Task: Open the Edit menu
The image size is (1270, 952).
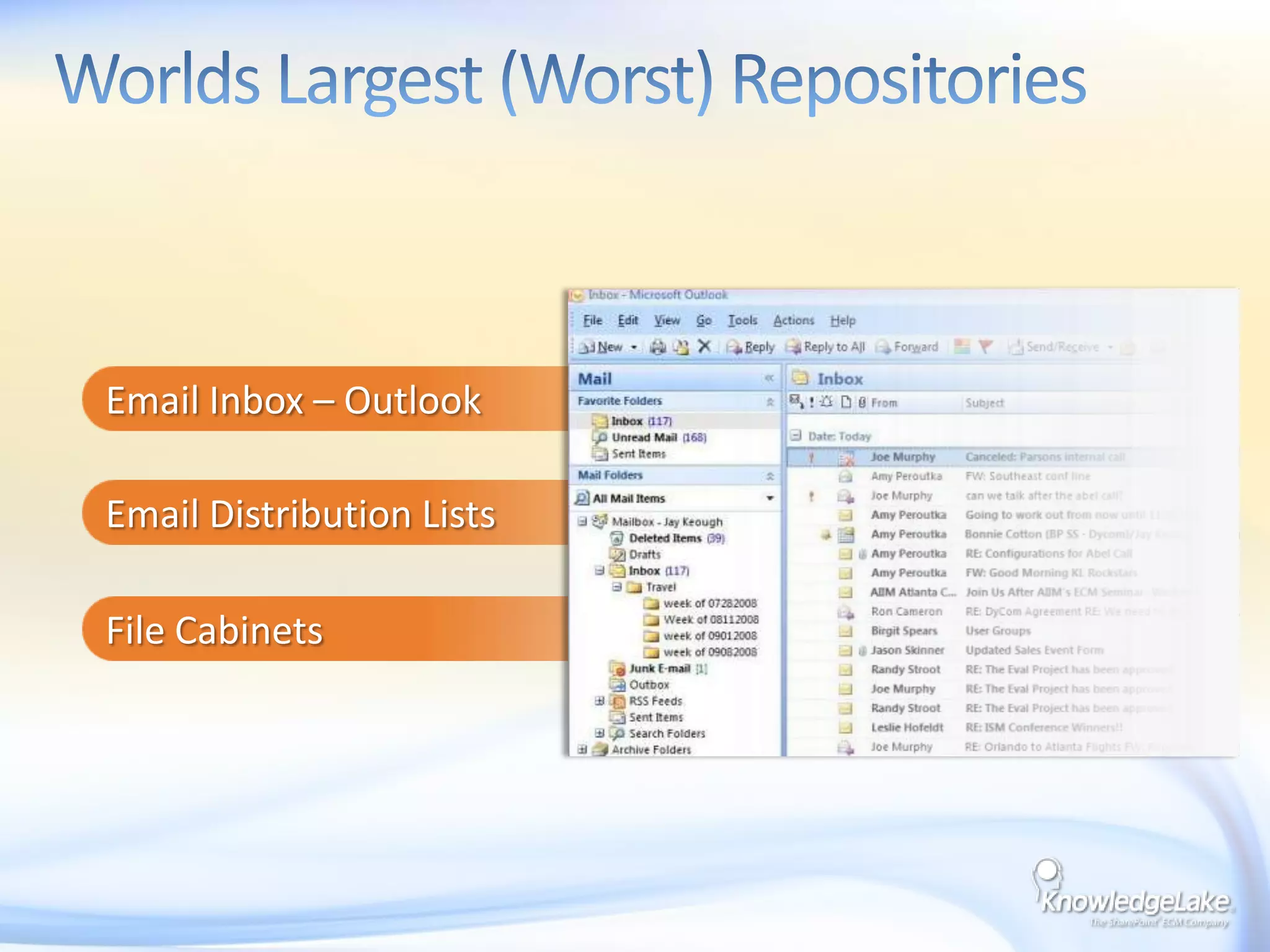Action: click(628, 320)
